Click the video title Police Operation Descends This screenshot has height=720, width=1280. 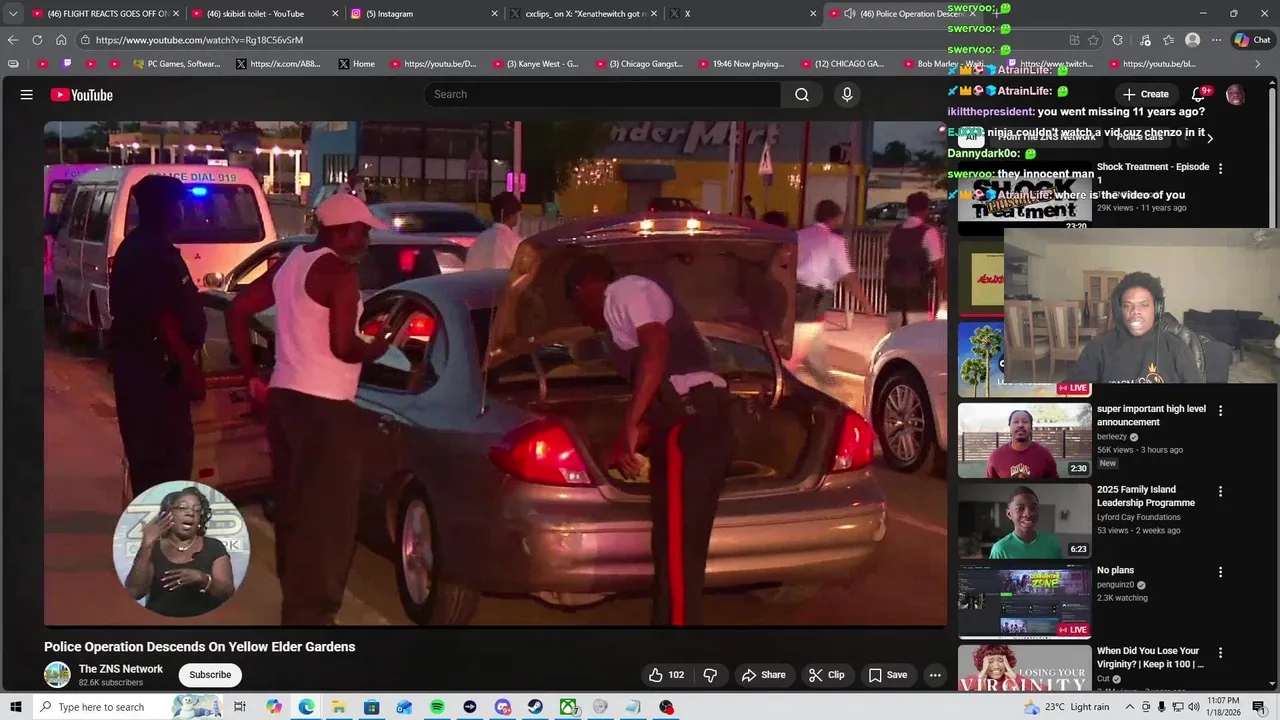tap(200, 647)
